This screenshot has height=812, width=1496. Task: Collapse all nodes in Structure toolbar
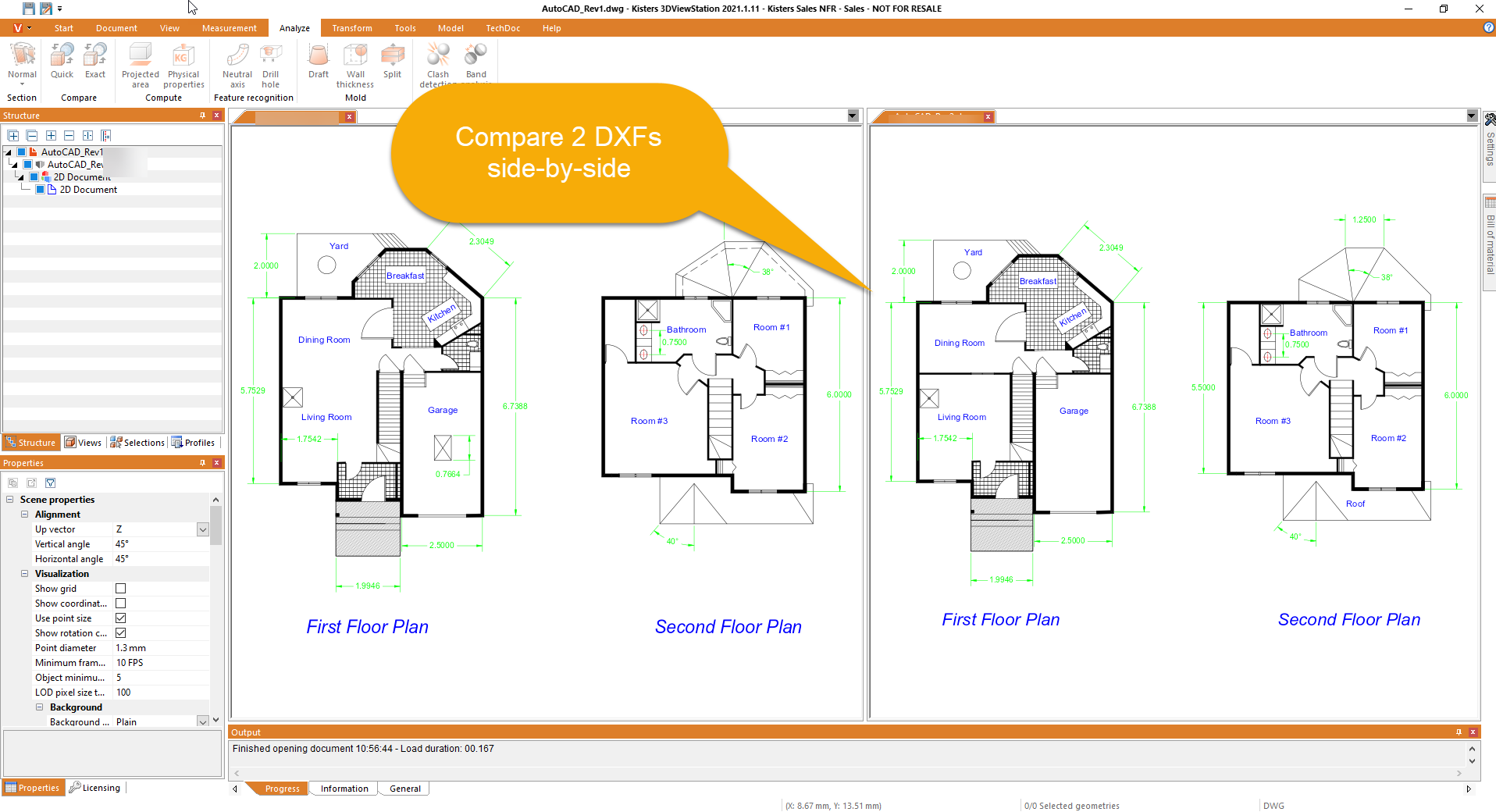(32, 135)
